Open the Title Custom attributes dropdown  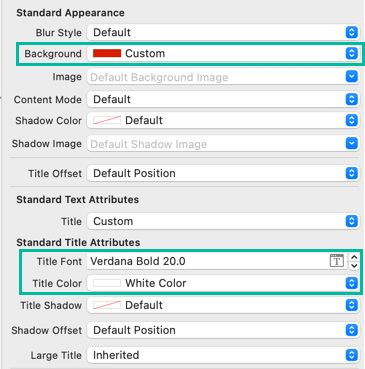pos(223,221)
